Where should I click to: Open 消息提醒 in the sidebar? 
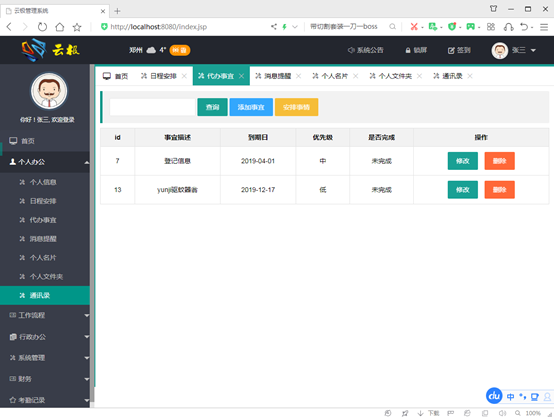pyautogui.click(x=45, y=239)
